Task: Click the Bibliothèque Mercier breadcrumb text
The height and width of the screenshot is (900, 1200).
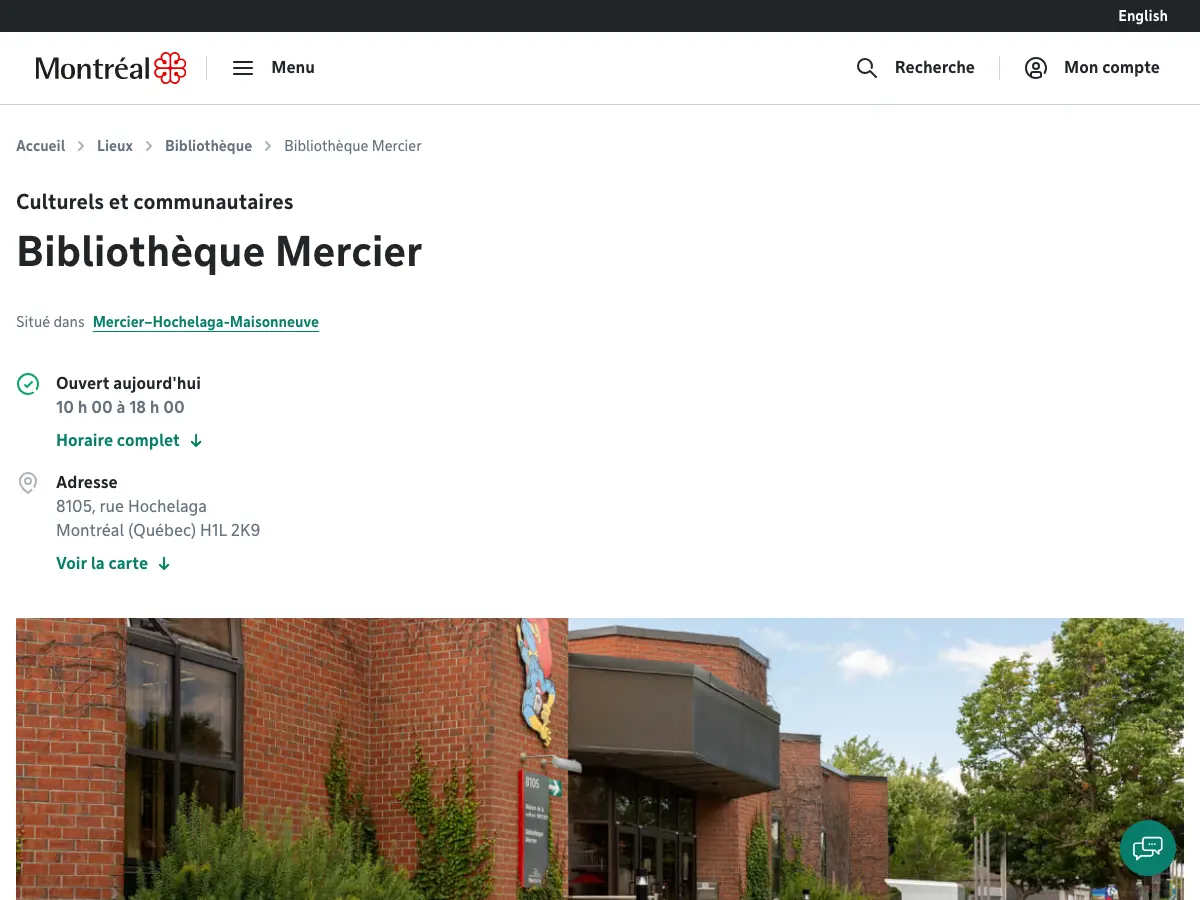Action: point(353,146)
